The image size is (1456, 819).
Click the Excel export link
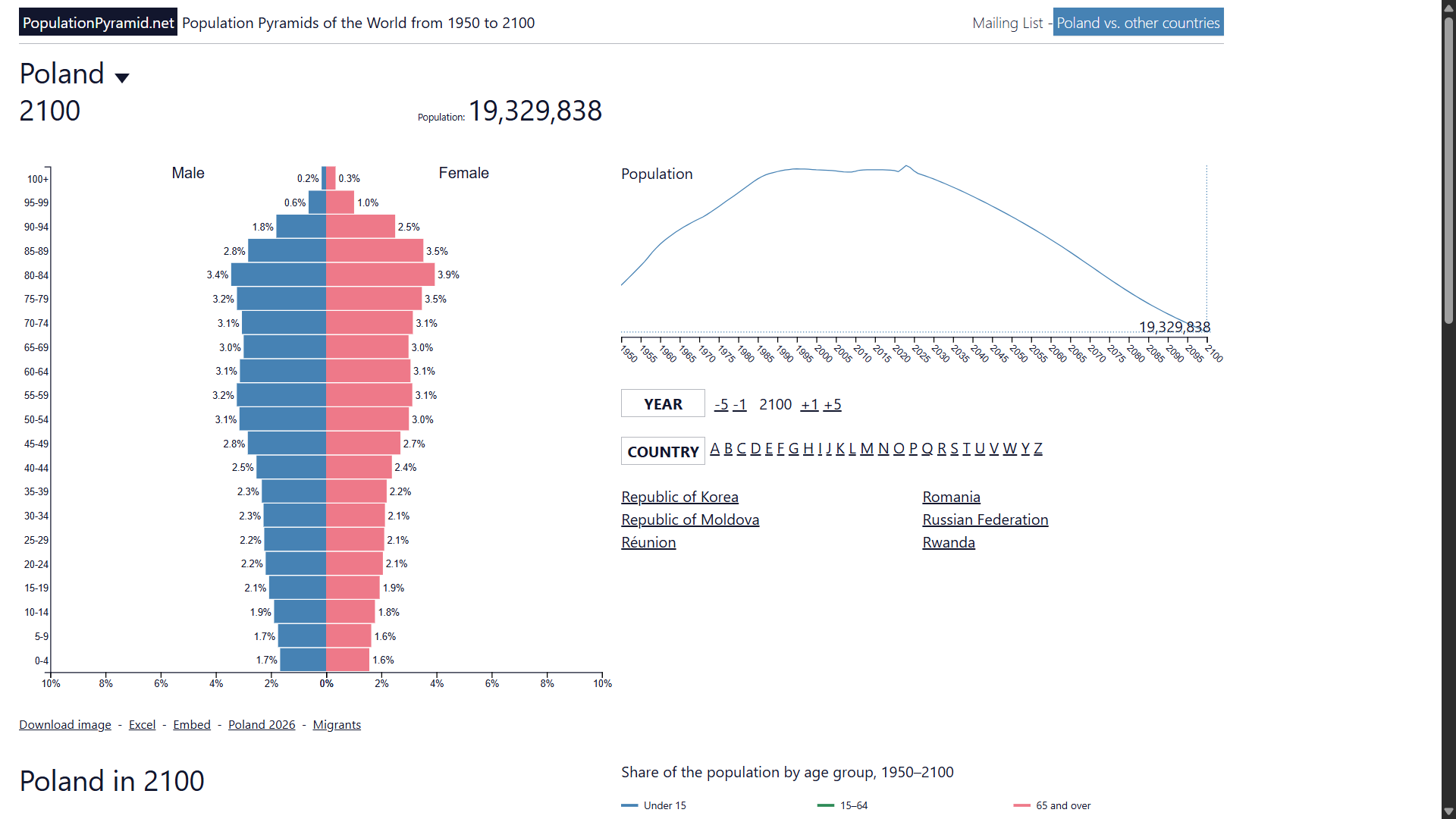[x=142, y=724]
